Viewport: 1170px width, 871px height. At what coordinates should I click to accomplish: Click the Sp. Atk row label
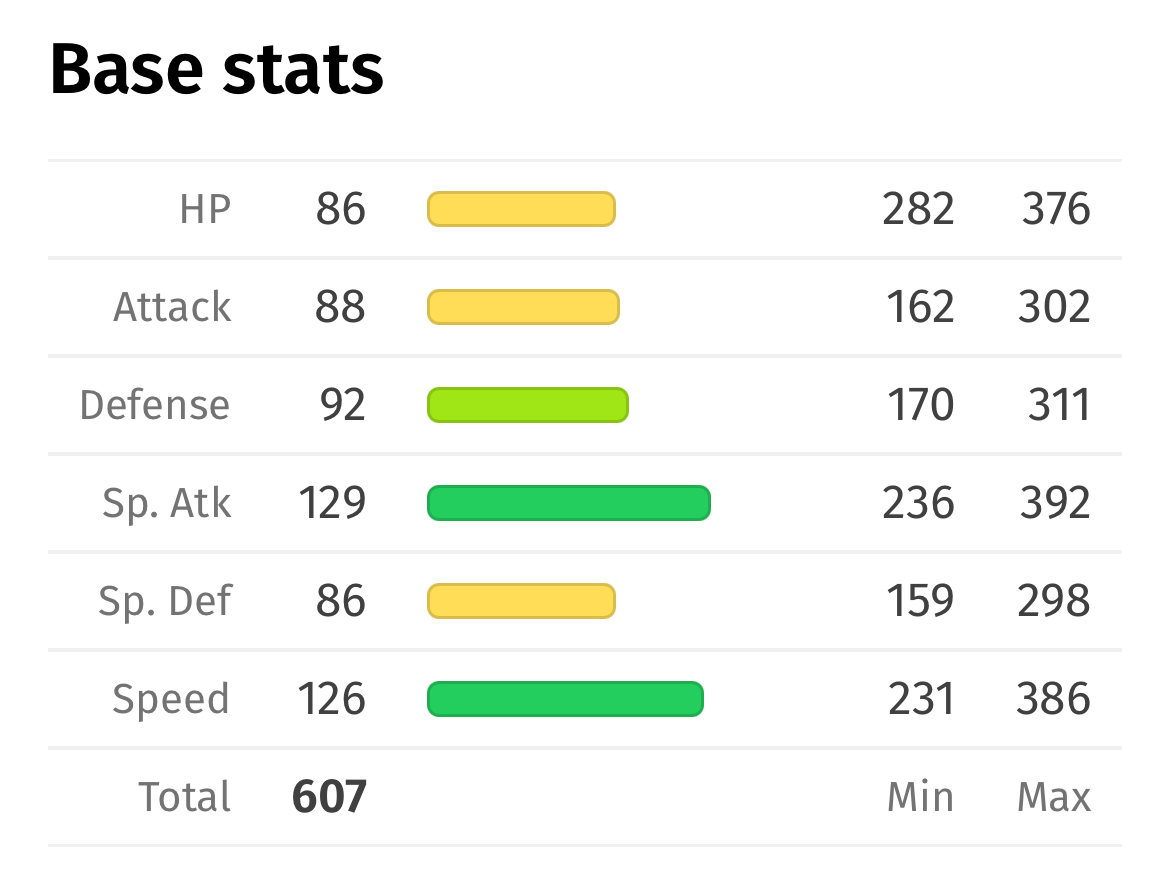167,504
